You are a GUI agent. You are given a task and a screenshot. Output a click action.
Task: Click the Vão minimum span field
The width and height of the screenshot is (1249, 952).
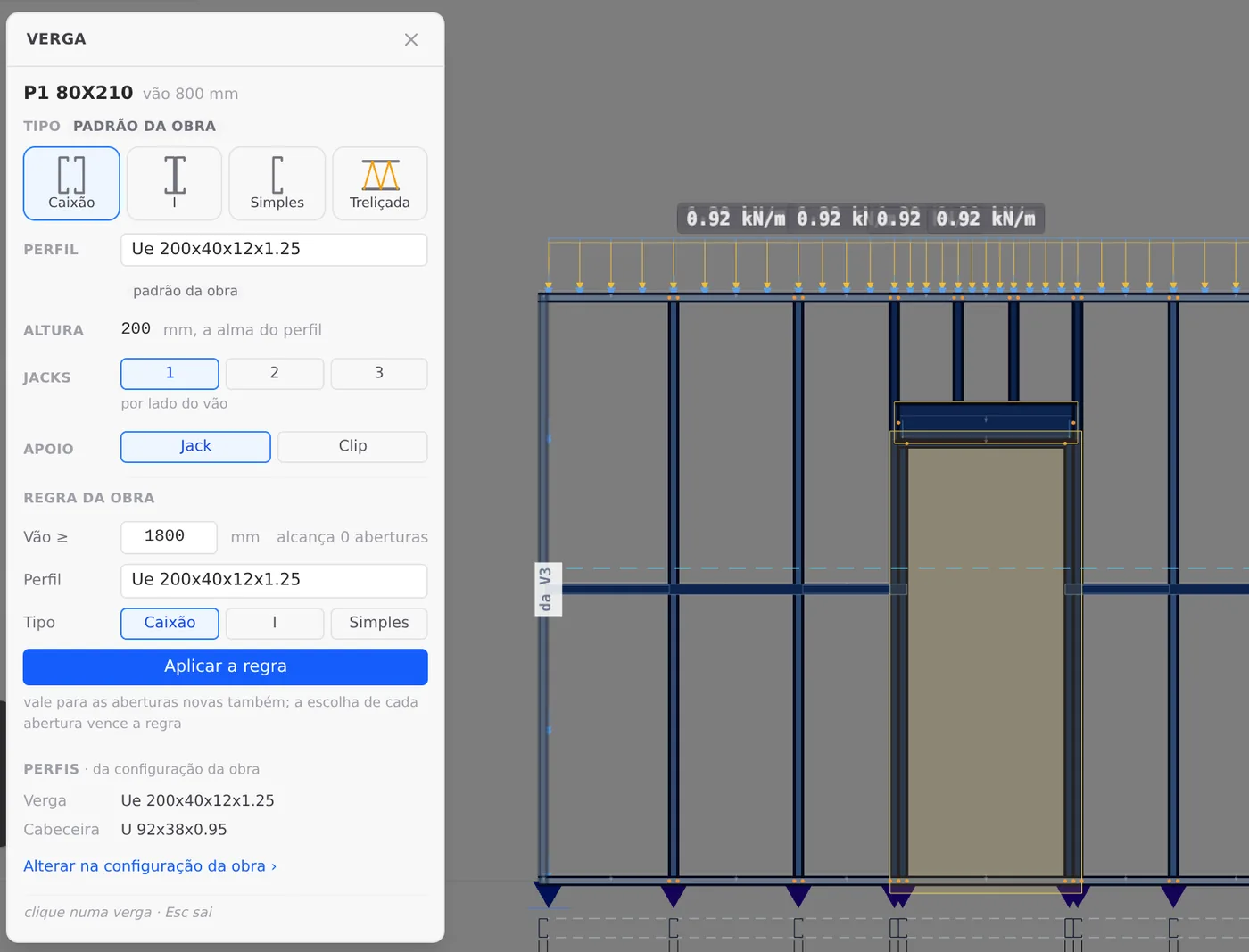(x=169, y=537)
